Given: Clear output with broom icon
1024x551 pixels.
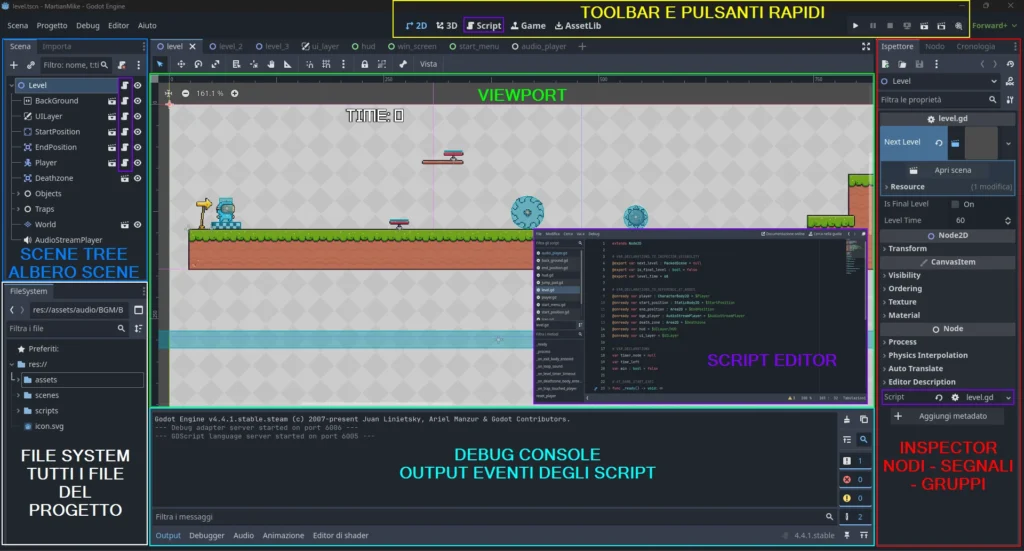Looking at the screenshot, I should coord(847,420).
